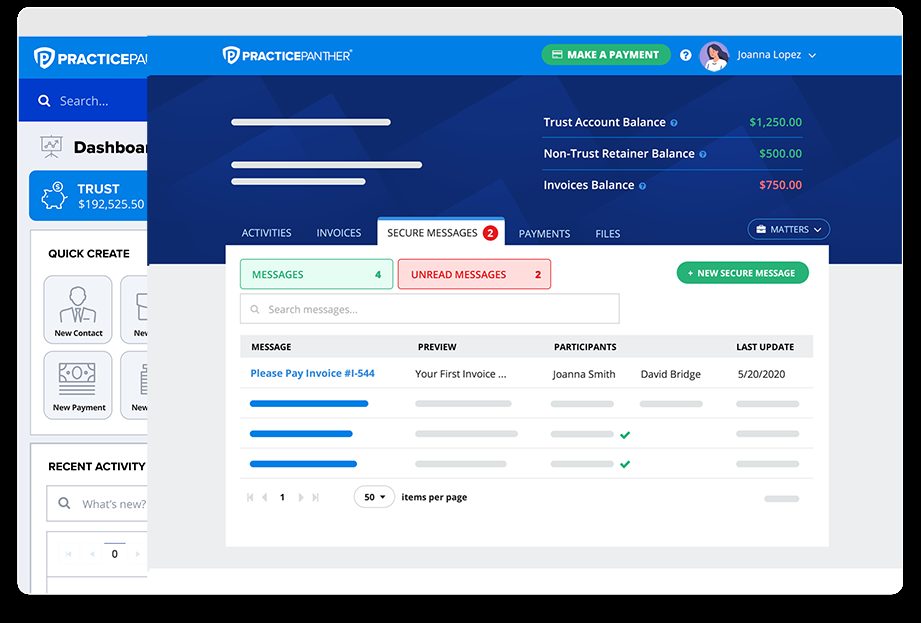This screenshot has width=921, height=623.
Task: Click the Message column header
Action: point(271,347)
